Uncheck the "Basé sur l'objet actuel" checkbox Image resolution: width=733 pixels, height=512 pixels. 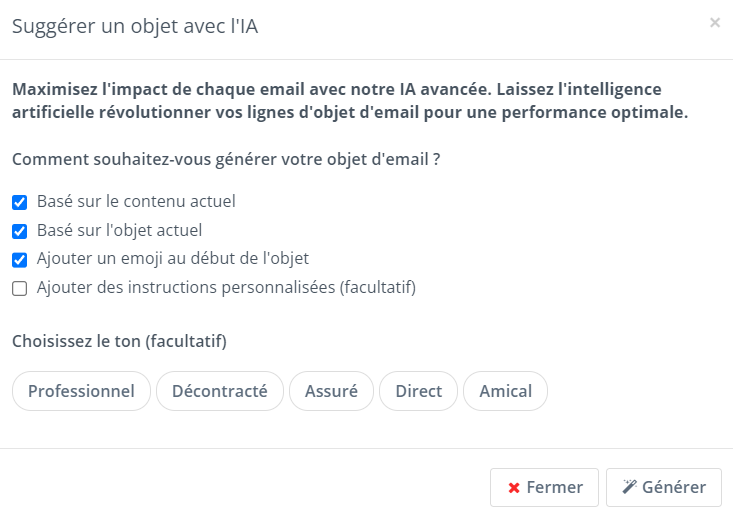pyautogui.click(x=20, y=231)
